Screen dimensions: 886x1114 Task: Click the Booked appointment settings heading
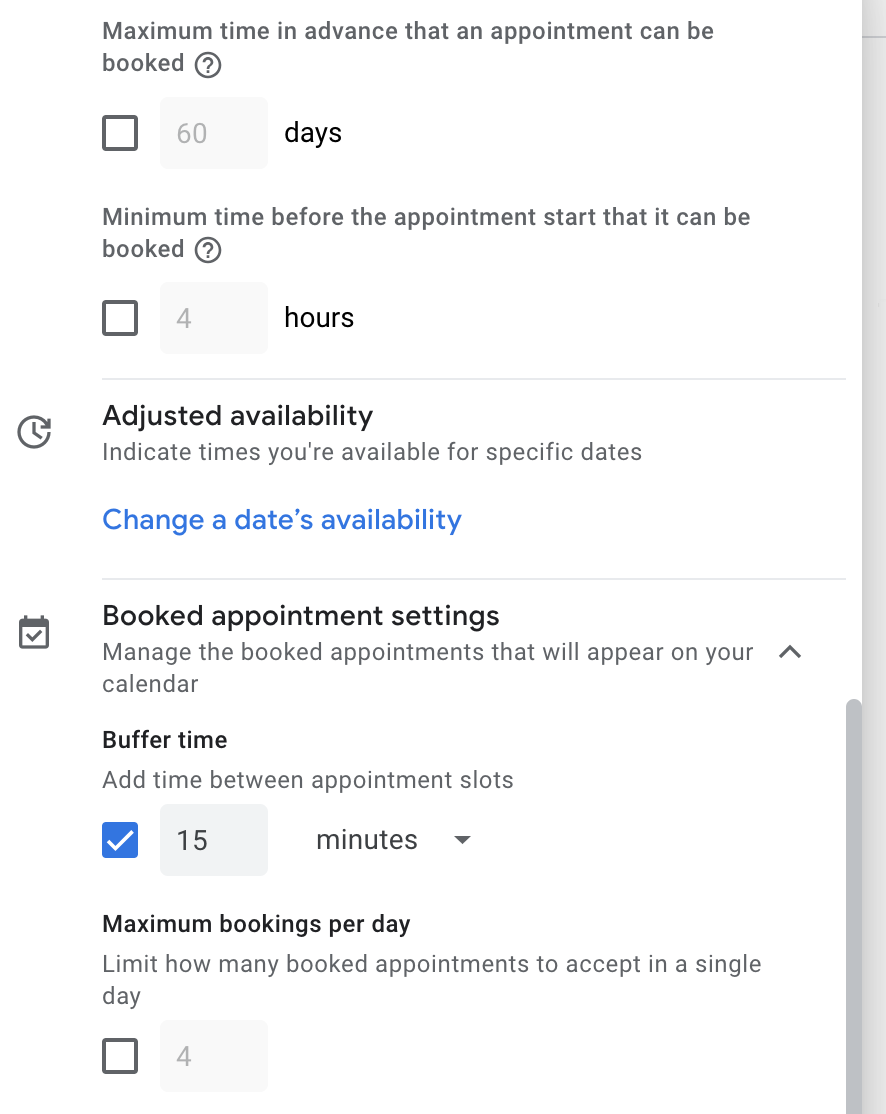(x=301, y=615)
